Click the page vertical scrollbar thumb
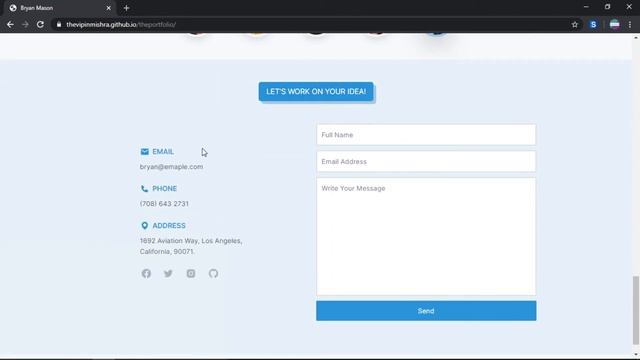This screenshot has width=640, height=360. (636, 310)
